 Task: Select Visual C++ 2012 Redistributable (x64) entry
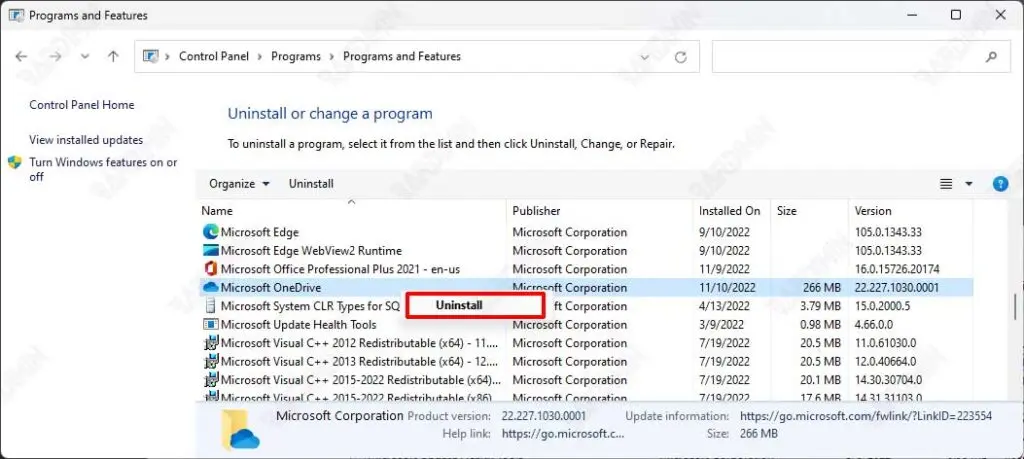pos(360,343)
